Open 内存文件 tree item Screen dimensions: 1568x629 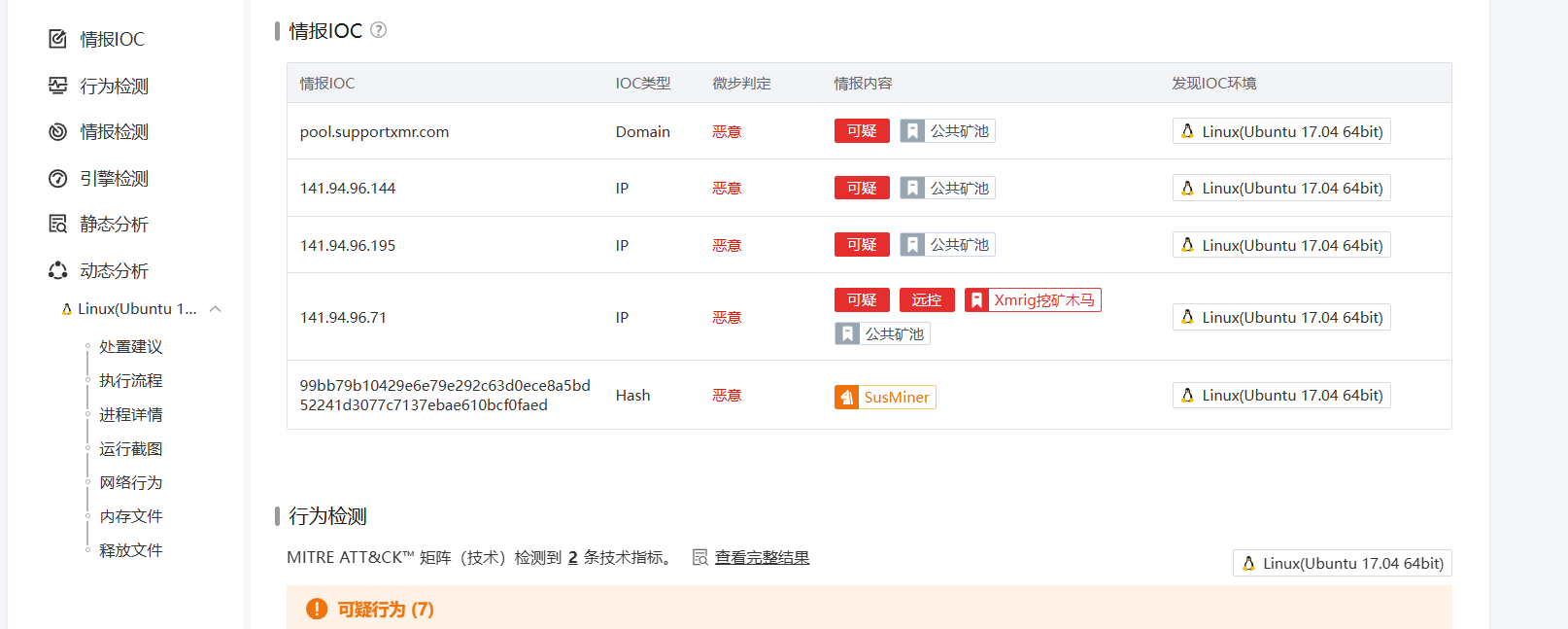click(130, 516)
